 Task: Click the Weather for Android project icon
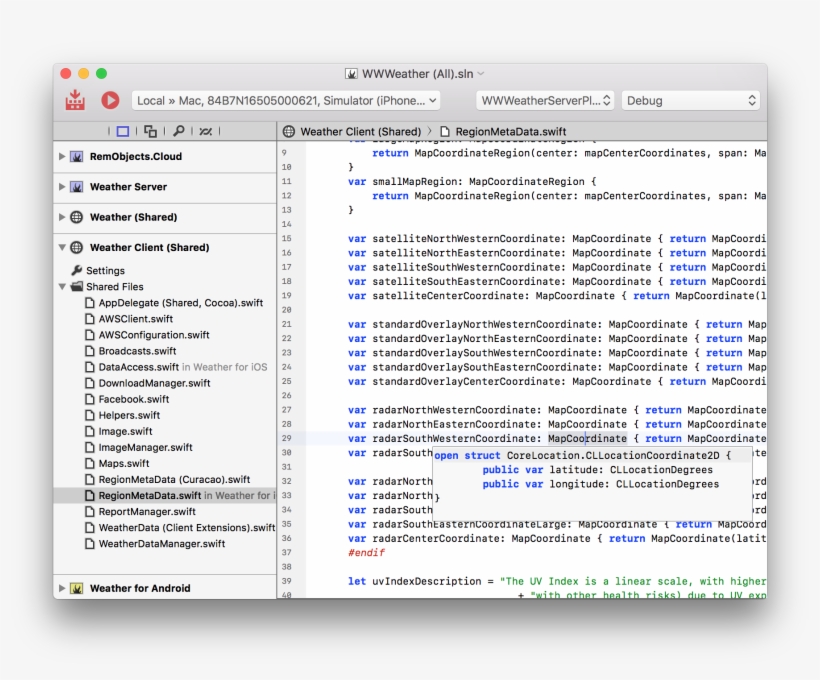coord(76,588)
